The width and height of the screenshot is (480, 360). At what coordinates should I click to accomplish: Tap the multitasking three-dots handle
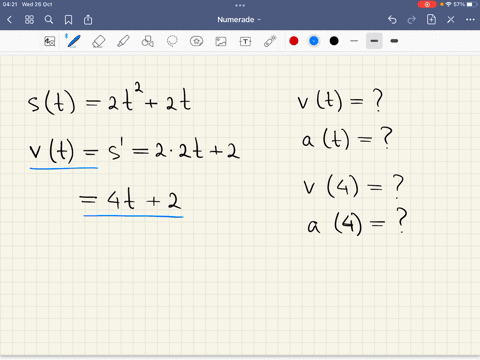click(x=240, y=5)
